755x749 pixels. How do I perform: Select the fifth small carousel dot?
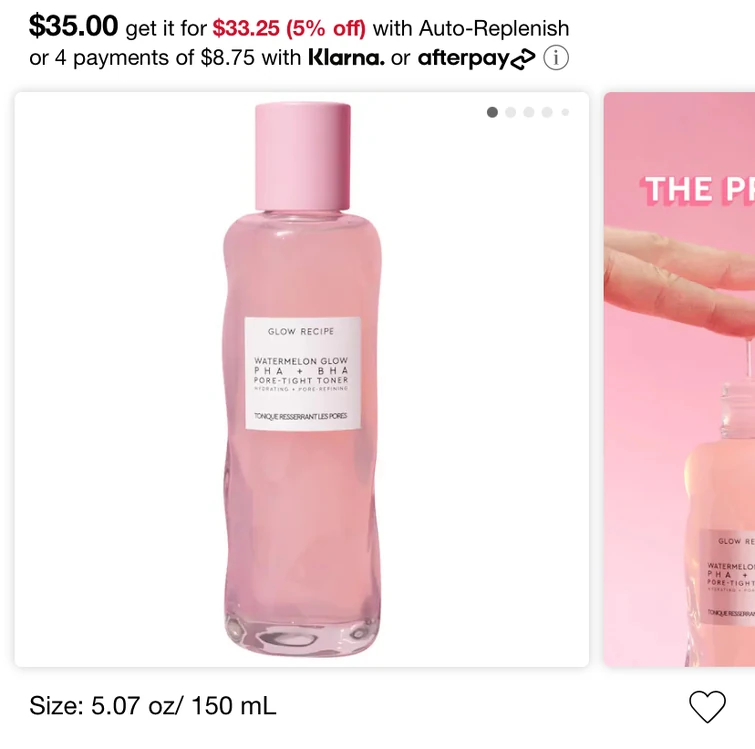(x=565, y=112)
